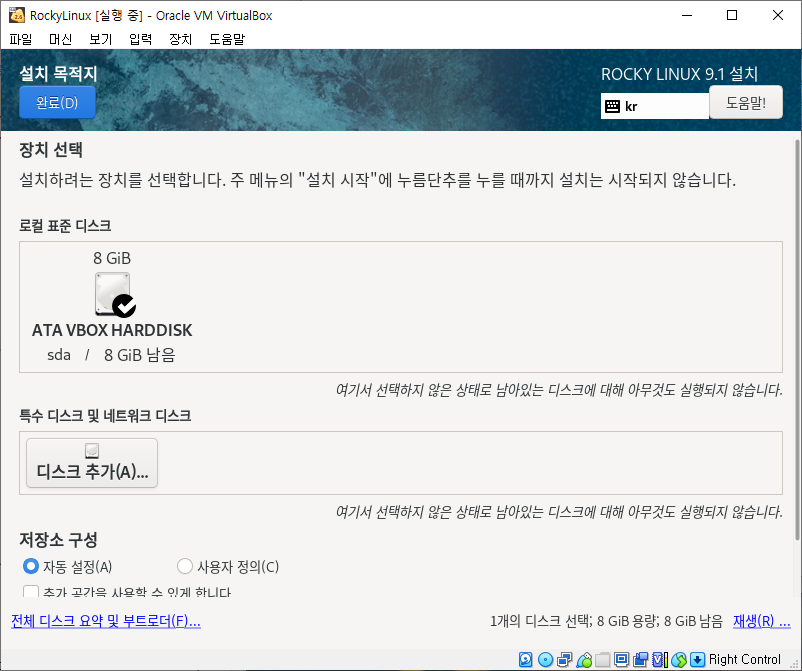Open the 파일 menu
The image size is (802, 671).
pyautogui.click(x=20, y=39)
